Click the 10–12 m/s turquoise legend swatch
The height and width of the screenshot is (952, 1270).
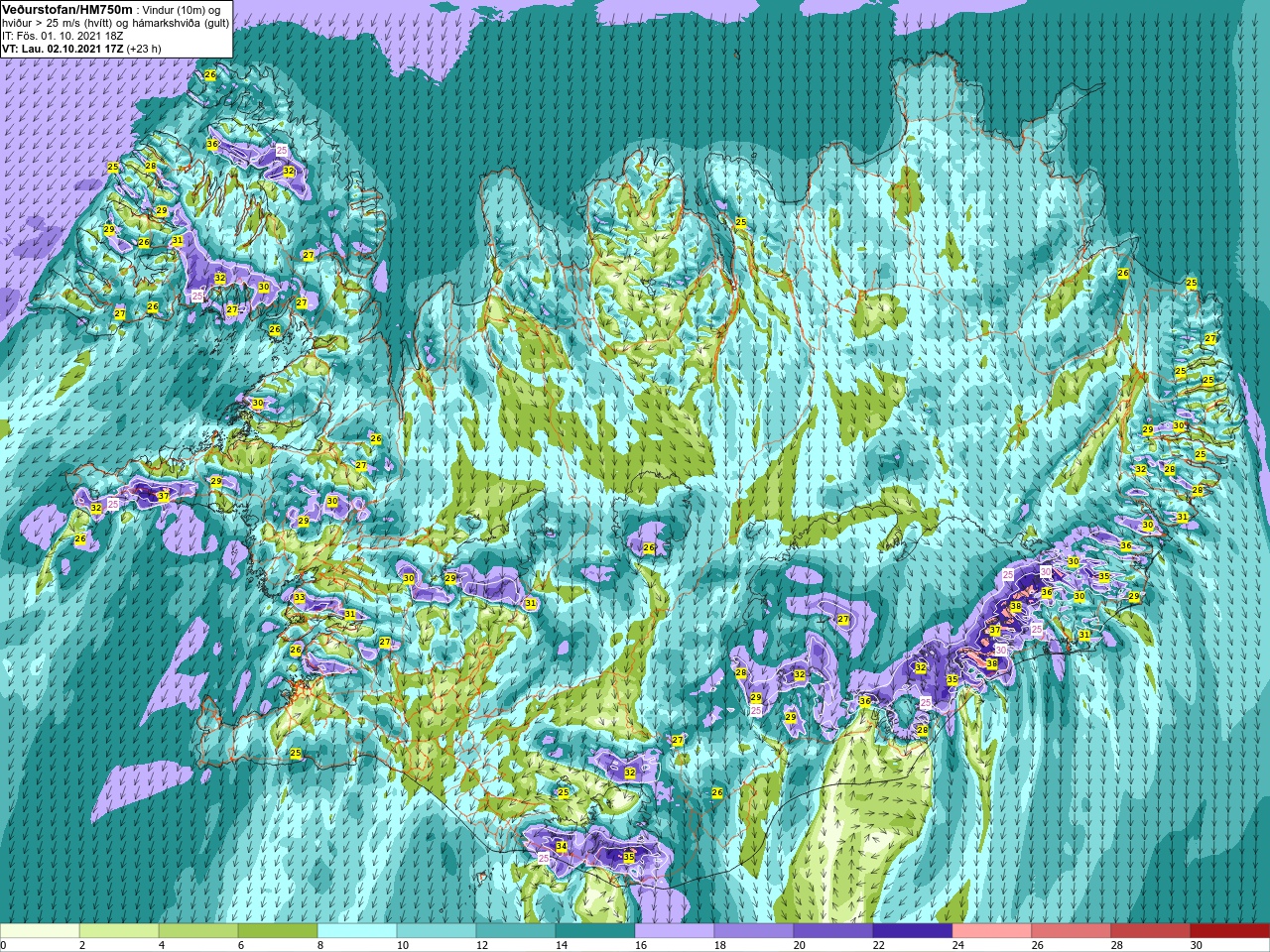point(437,931)
